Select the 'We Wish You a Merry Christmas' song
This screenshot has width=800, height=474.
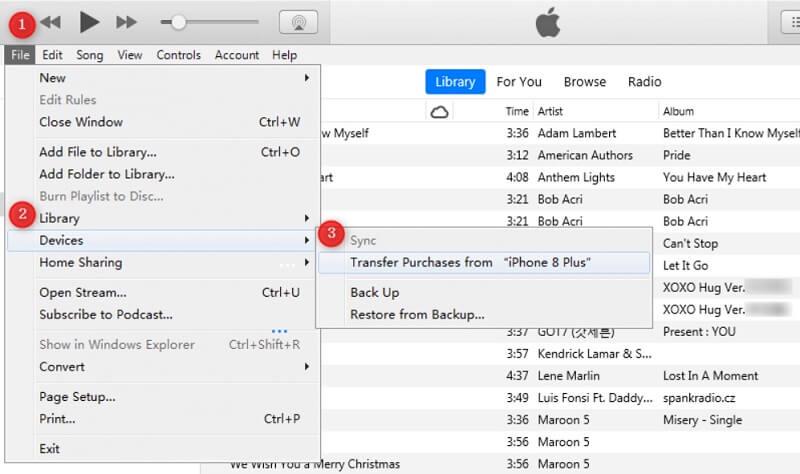click(x=315, y=465)
